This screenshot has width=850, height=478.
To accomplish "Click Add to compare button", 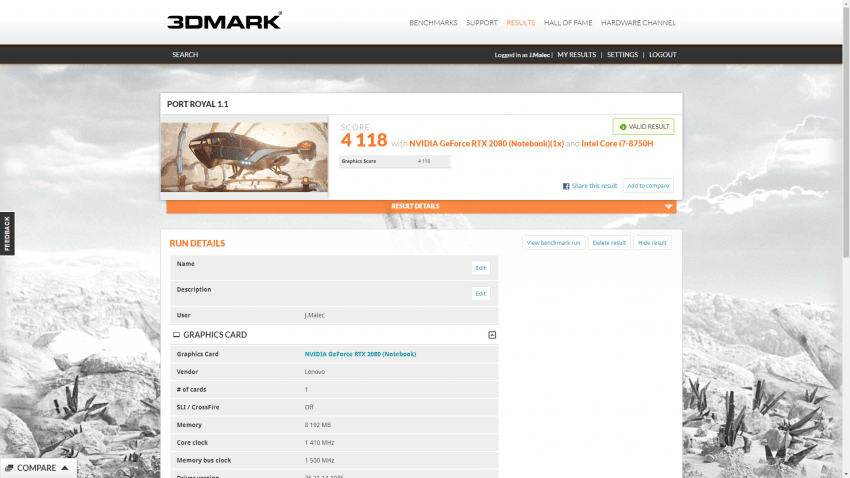I will pyautogui.click(x=648, y=186).
